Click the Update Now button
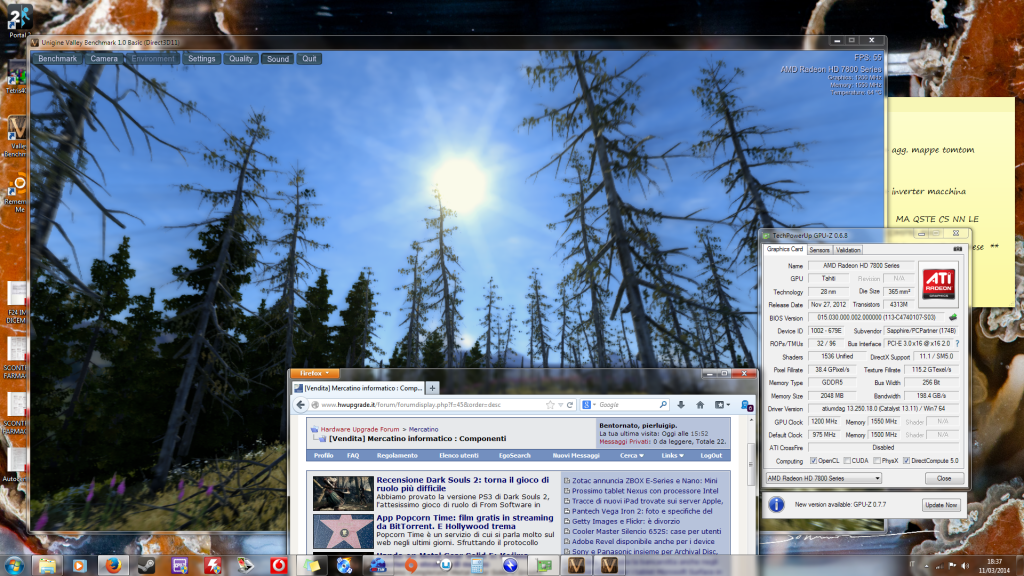 click(x=941, y=505)
